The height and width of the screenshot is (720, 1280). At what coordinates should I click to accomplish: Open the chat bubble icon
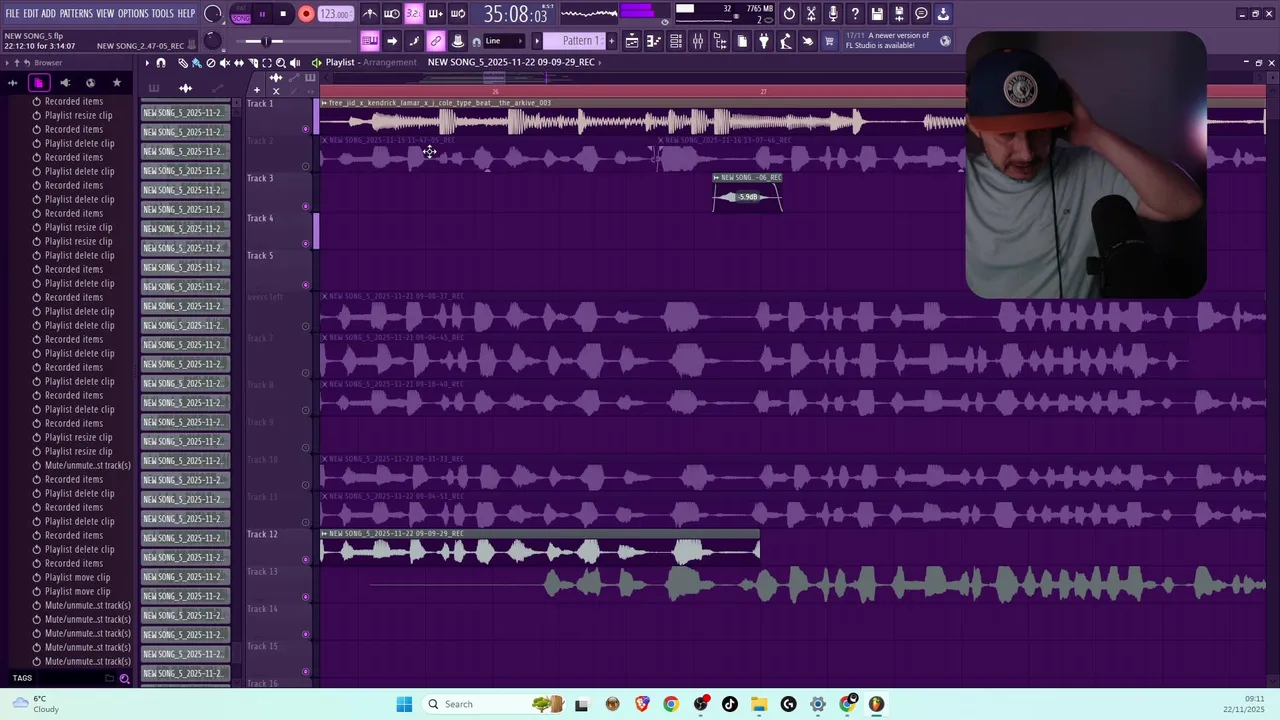(x=921, y=13)
